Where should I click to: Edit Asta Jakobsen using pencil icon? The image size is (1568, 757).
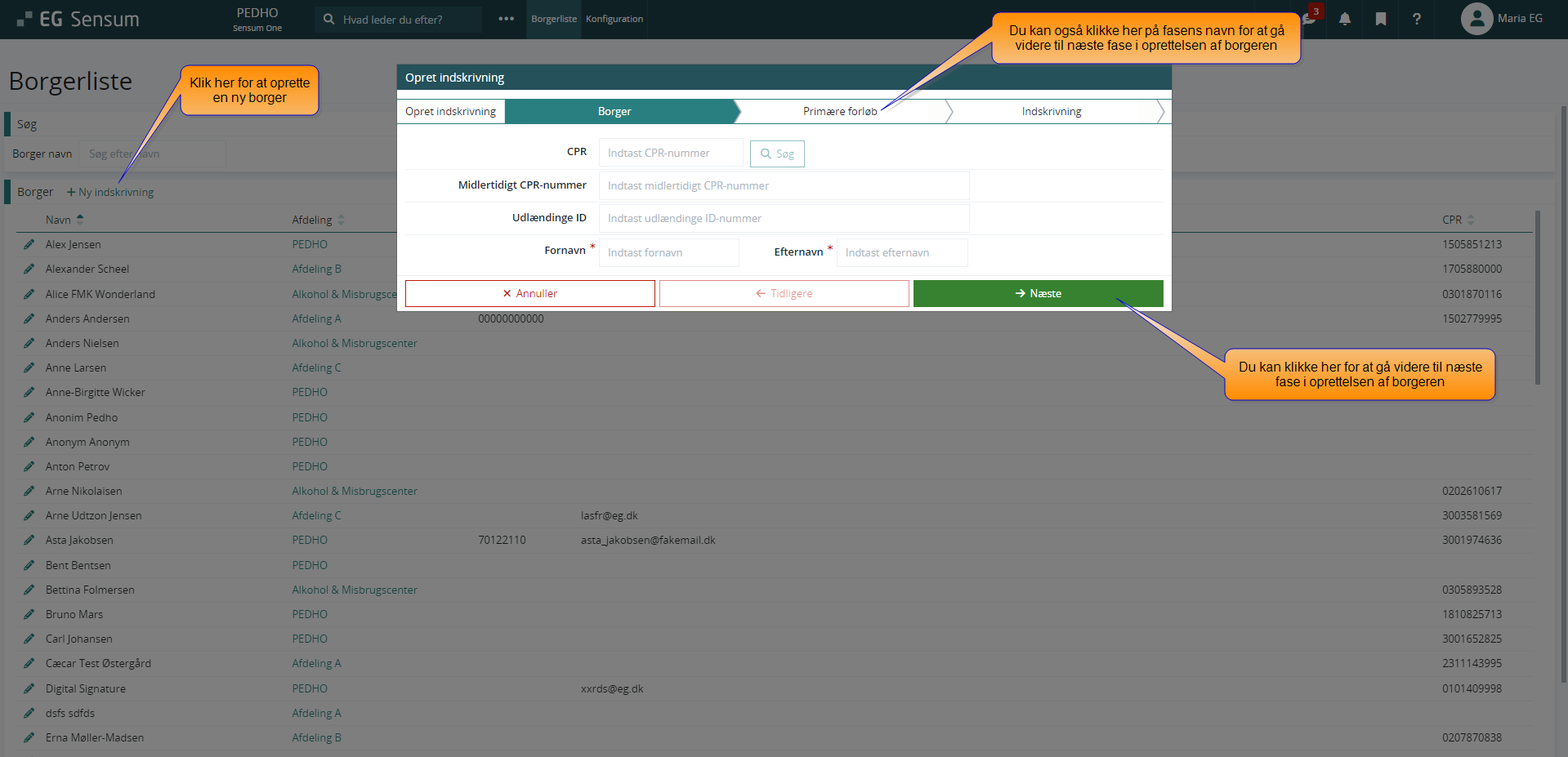29,540
